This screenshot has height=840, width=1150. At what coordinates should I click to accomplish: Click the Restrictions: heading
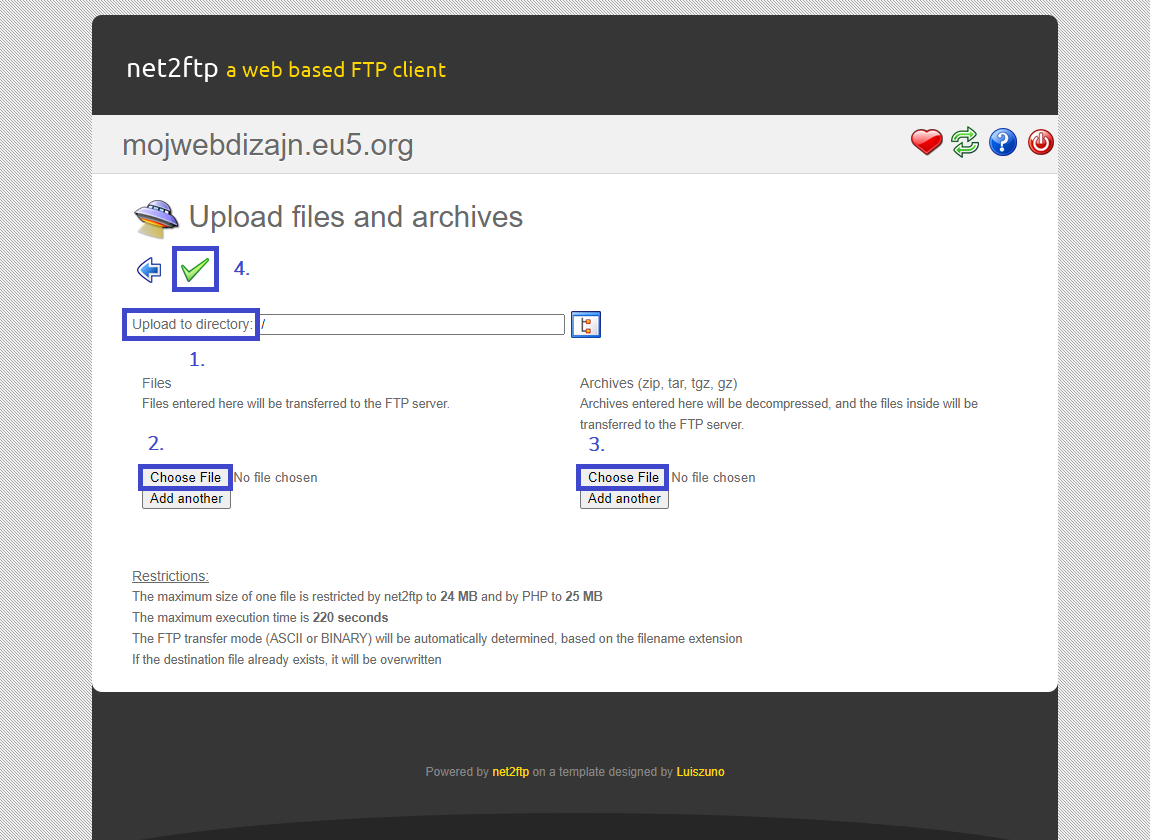tap(170, 576)
